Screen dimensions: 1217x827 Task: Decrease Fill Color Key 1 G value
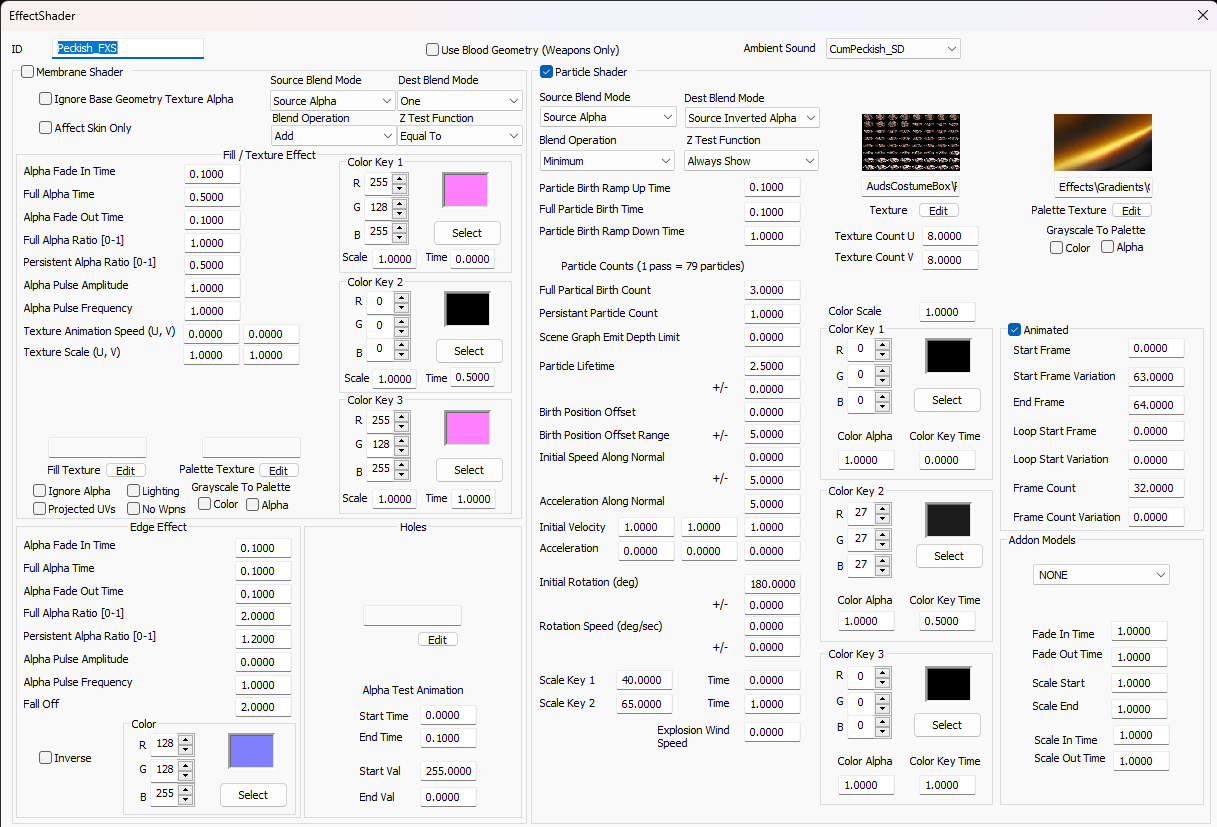[x=400, y=213]
